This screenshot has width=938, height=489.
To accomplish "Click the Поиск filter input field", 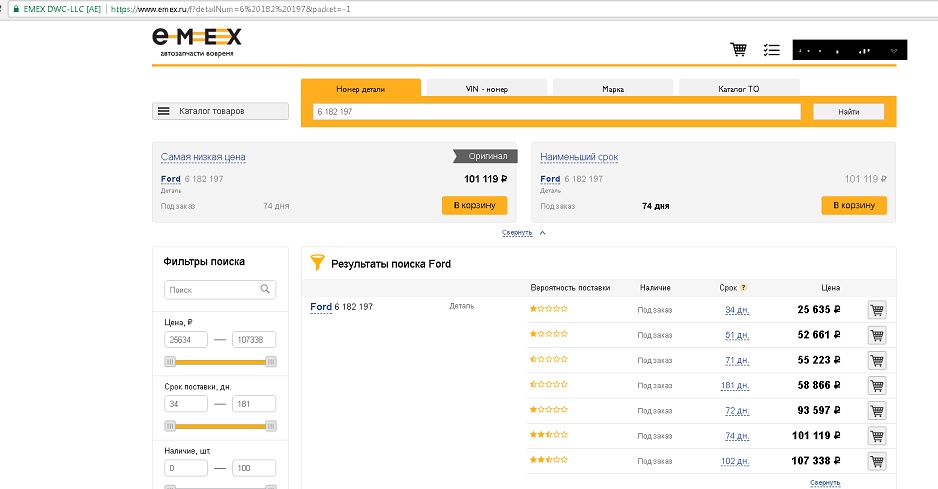I will 220,290.
